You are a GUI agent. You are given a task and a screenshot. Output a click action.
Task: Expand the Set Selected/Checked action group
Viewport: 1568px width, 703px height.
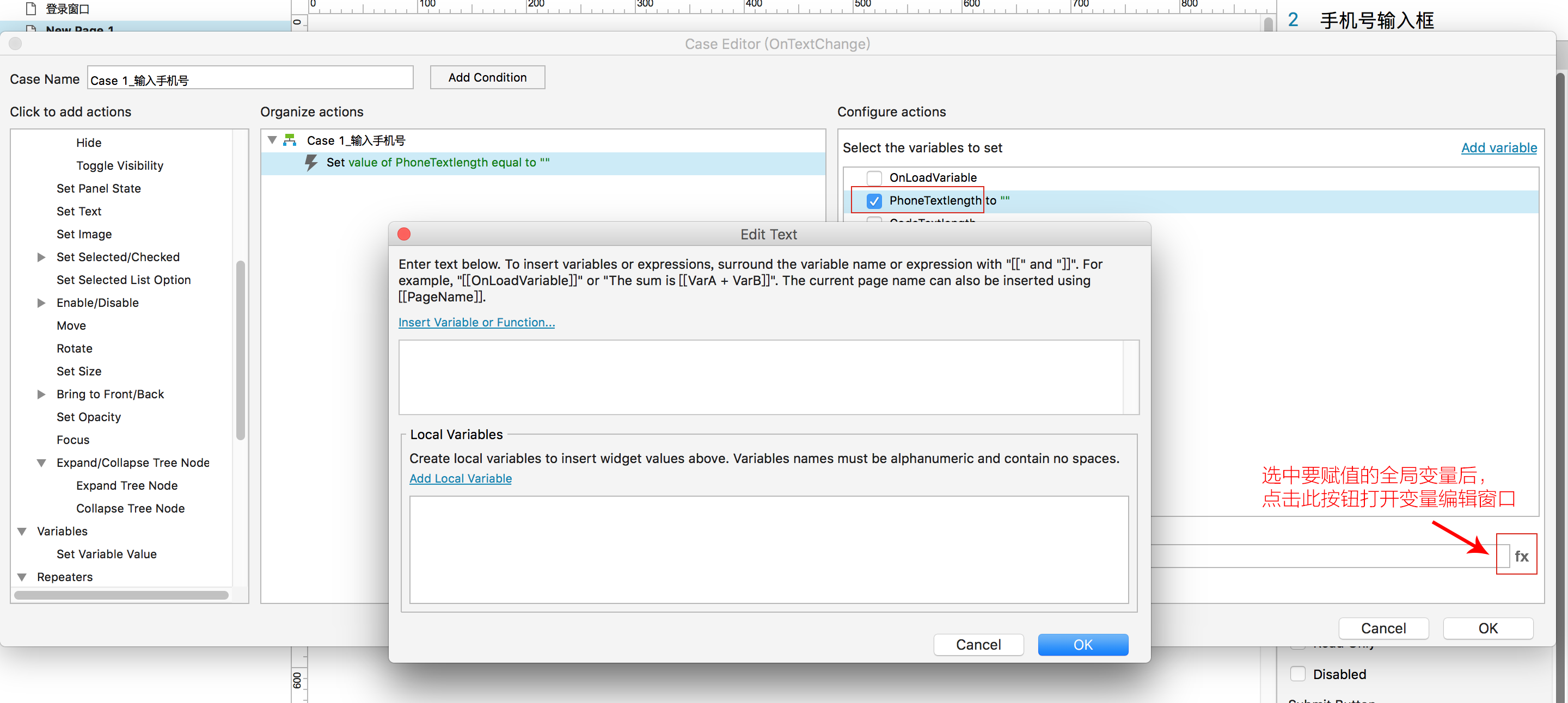(x=41, y=257)
